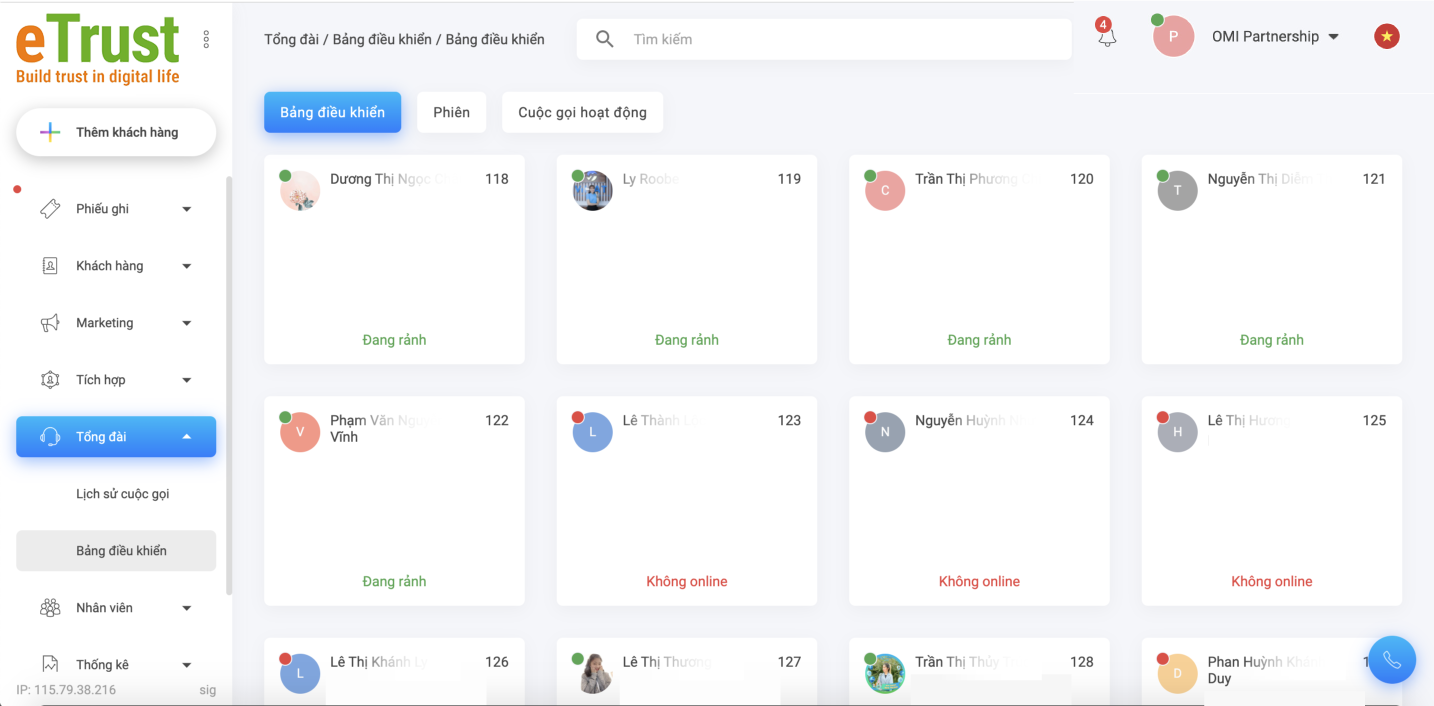Click the Thêm khách hàng button

[116, 132]
